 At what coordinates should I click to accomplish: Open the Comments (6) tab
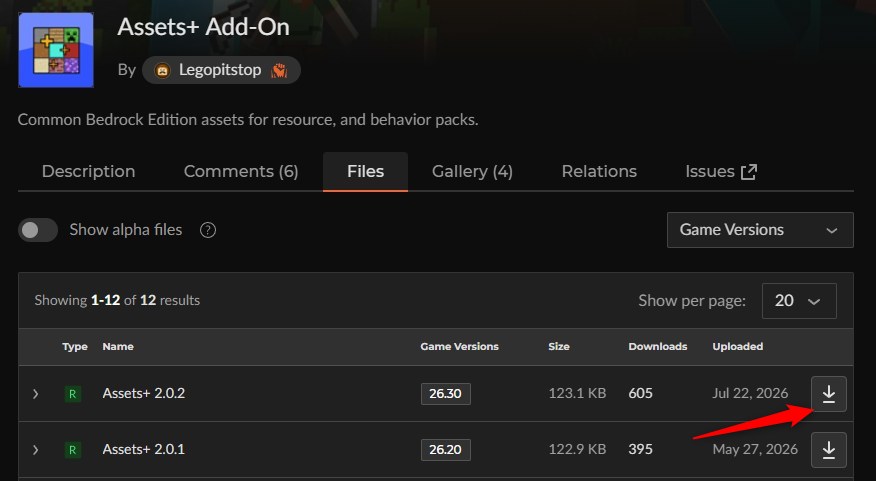[241, 172]
